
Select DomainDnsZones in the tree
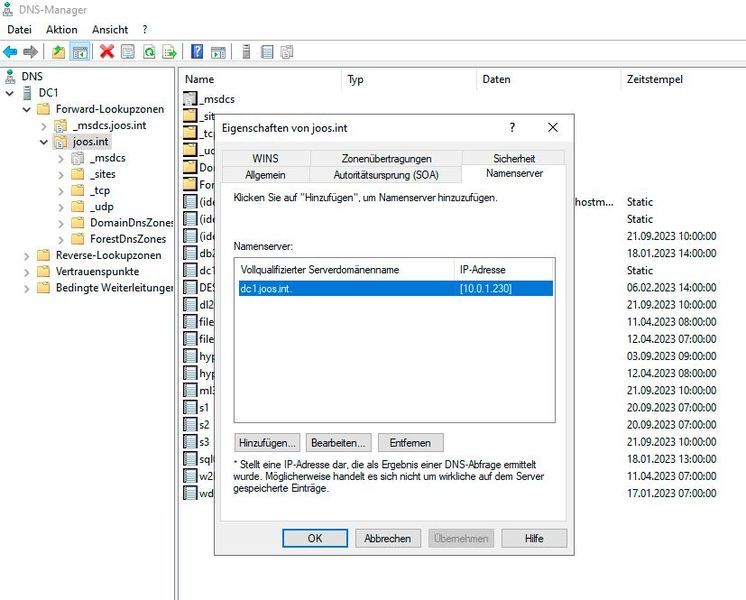[131, 223]
